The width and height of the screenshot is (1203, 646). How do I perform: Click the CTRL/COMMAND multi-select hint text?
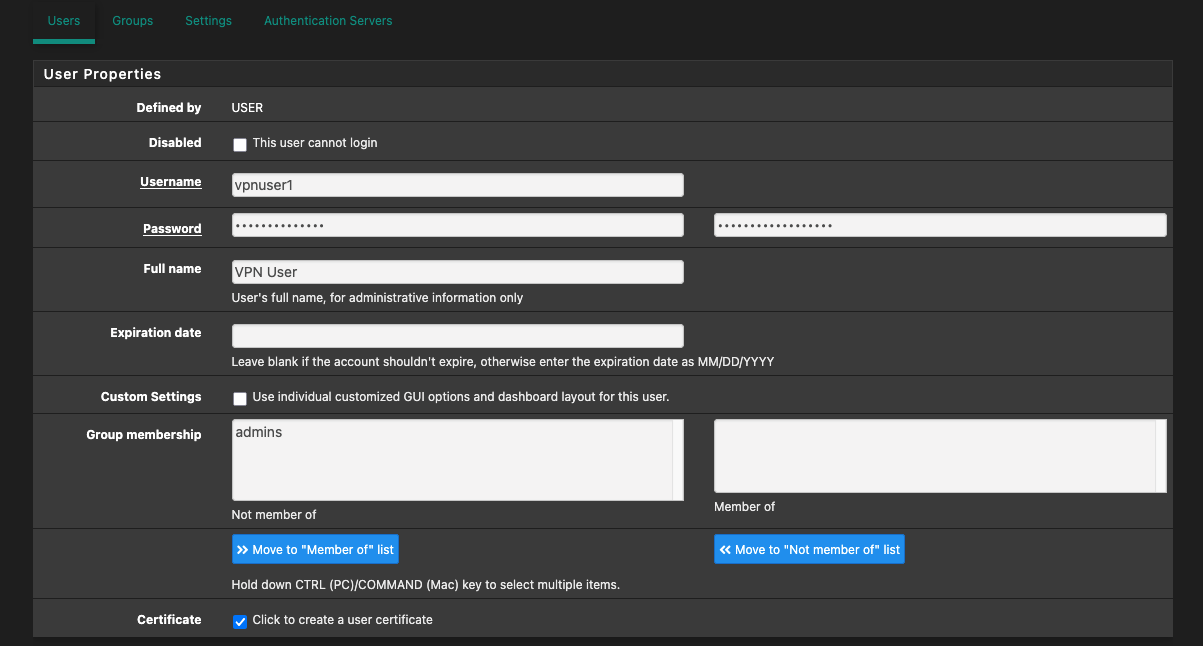coord(426,585)
